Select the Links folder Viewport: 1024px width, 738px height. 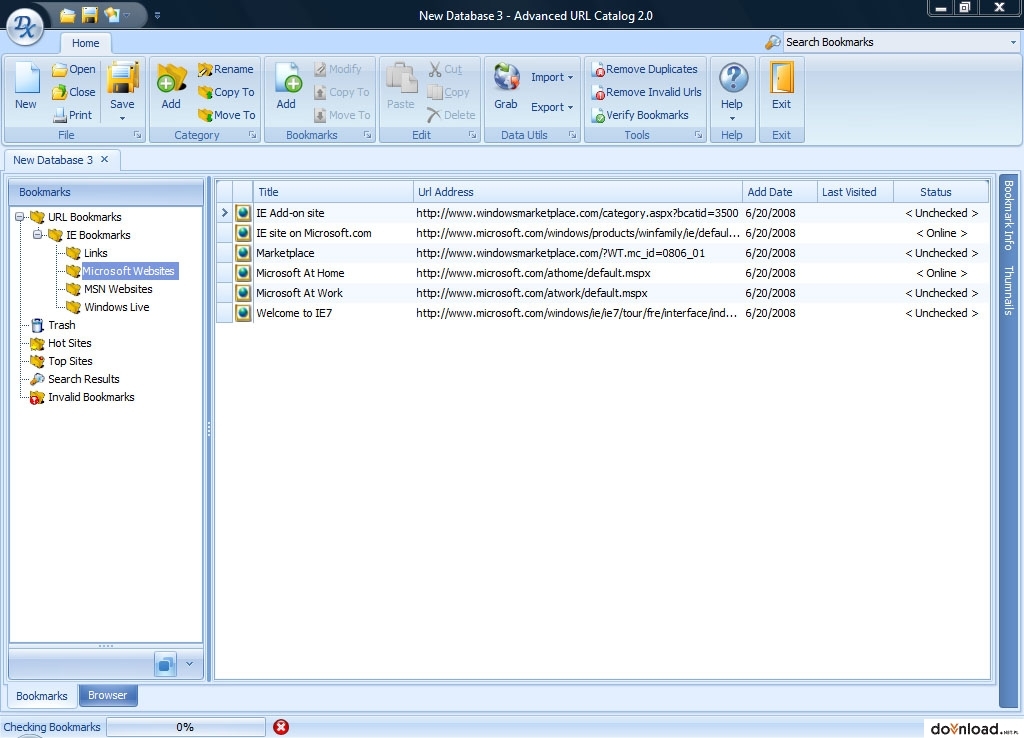(x=95, y=253)
